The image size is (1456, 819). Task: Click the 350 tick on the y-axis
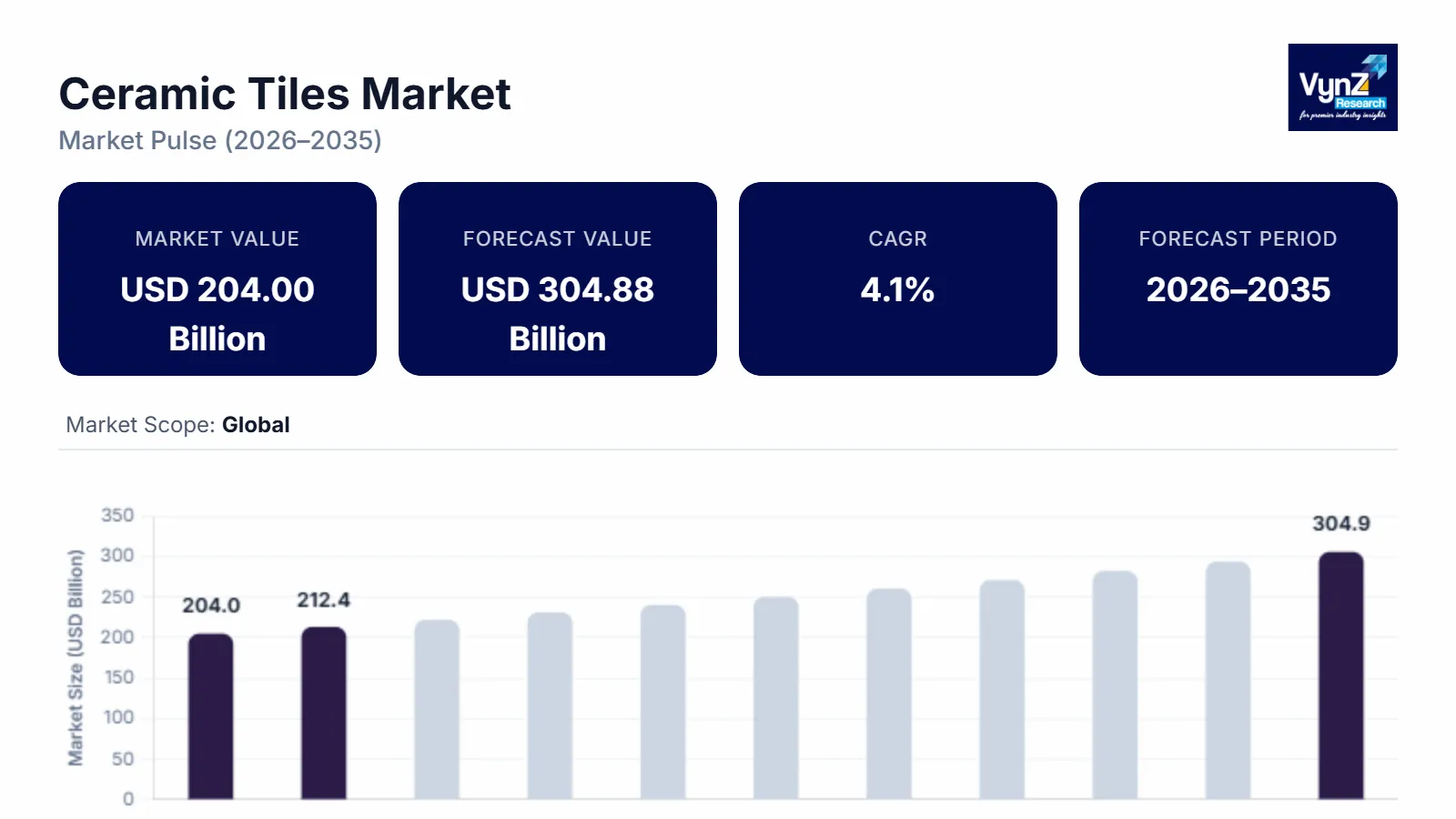(x=117, y=516)
